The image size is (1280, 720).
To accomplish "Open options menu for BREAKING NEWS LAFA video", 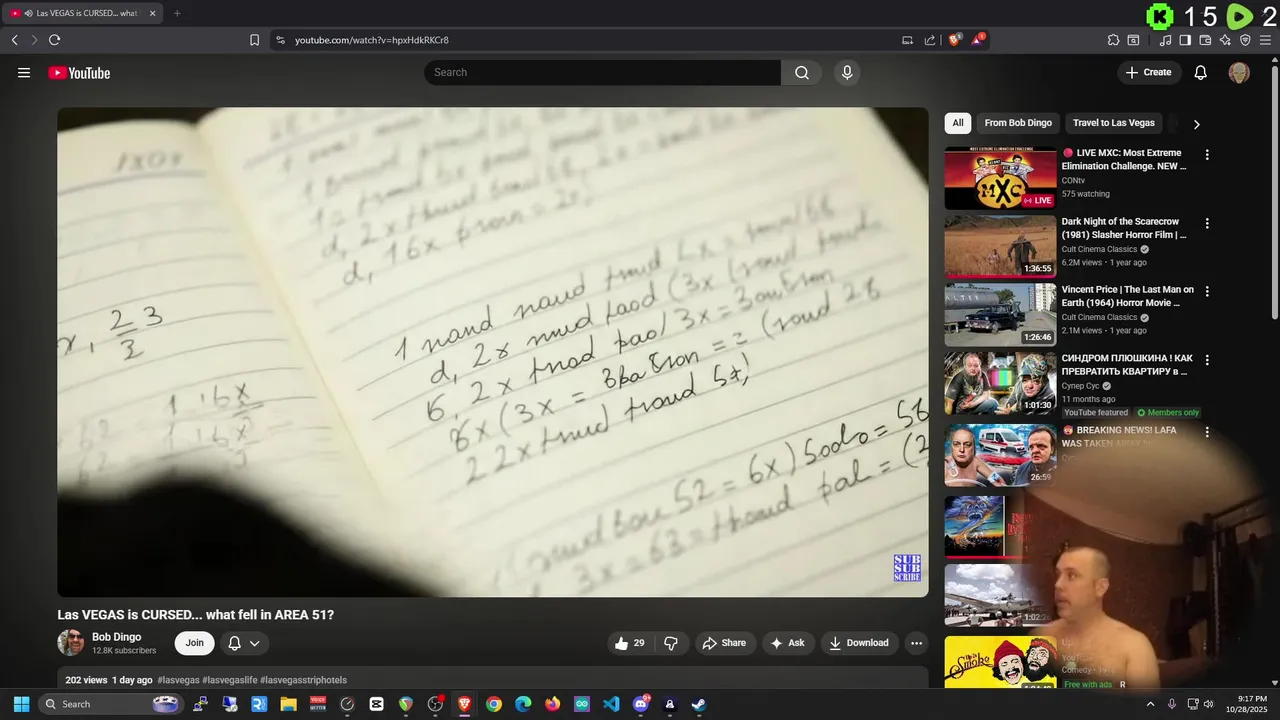I will [x=1207, y=432].
